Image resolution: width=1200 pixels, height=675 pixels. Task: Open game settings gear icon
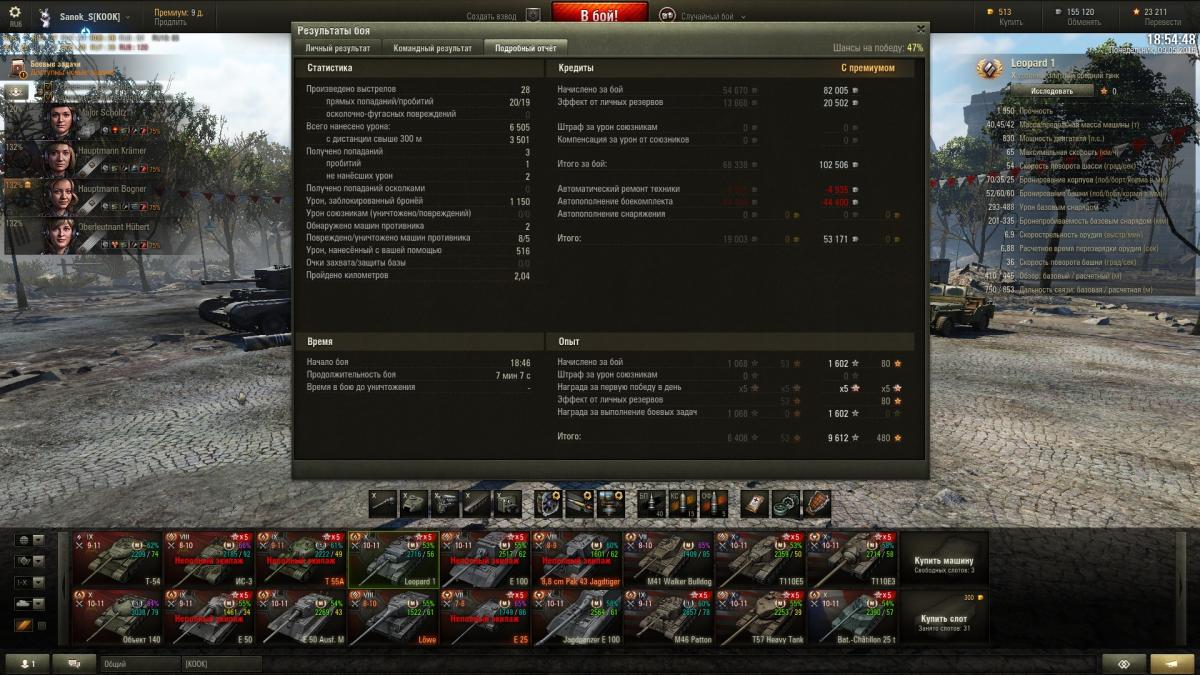15,13
